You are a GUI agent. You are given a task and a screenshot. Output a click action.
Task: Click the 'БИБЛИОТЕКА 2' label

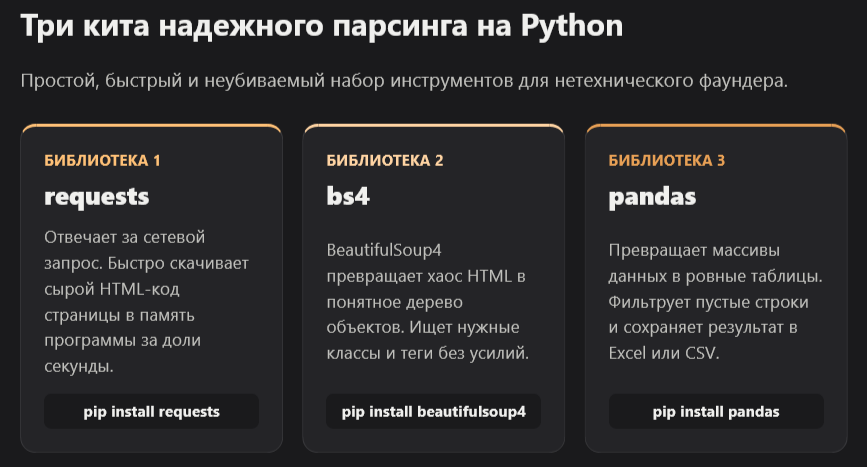coord(385,160)
